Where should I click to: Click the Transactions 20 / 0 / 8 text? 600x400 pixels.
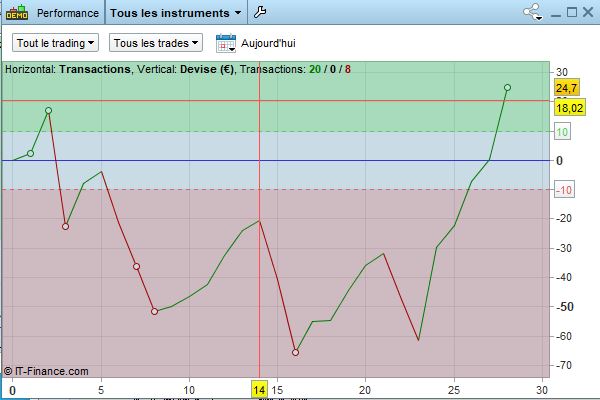295,69
